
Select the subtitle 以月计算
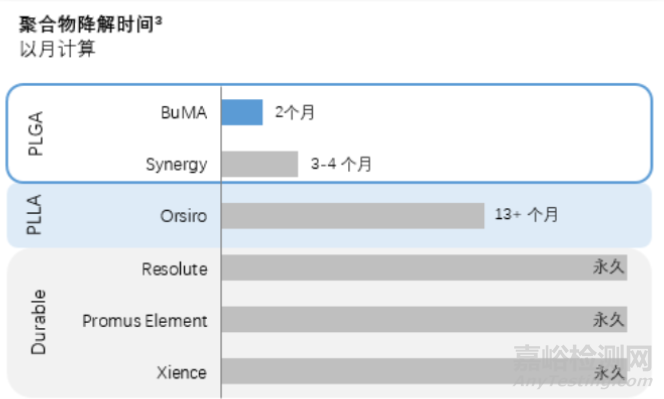coord(58,49)
